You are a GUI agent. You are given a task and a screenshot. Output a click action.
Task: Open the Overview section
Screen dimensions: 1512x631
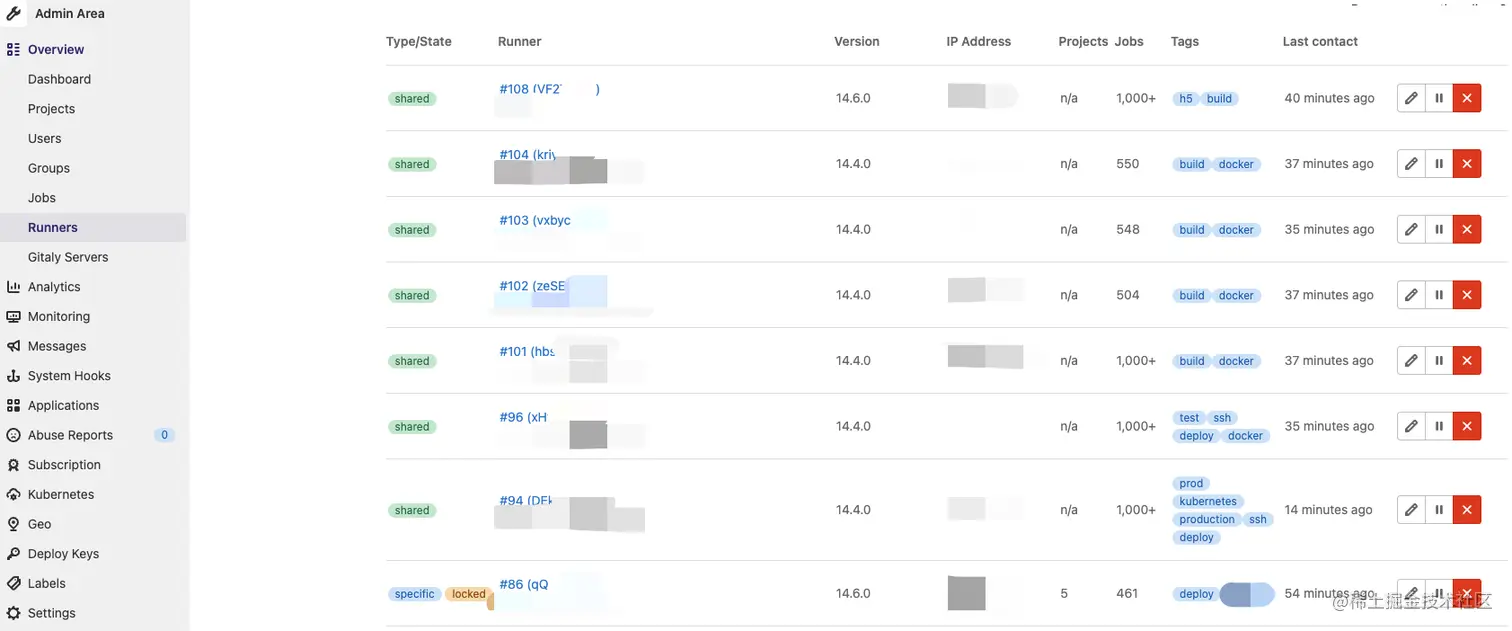click(56, 49)
